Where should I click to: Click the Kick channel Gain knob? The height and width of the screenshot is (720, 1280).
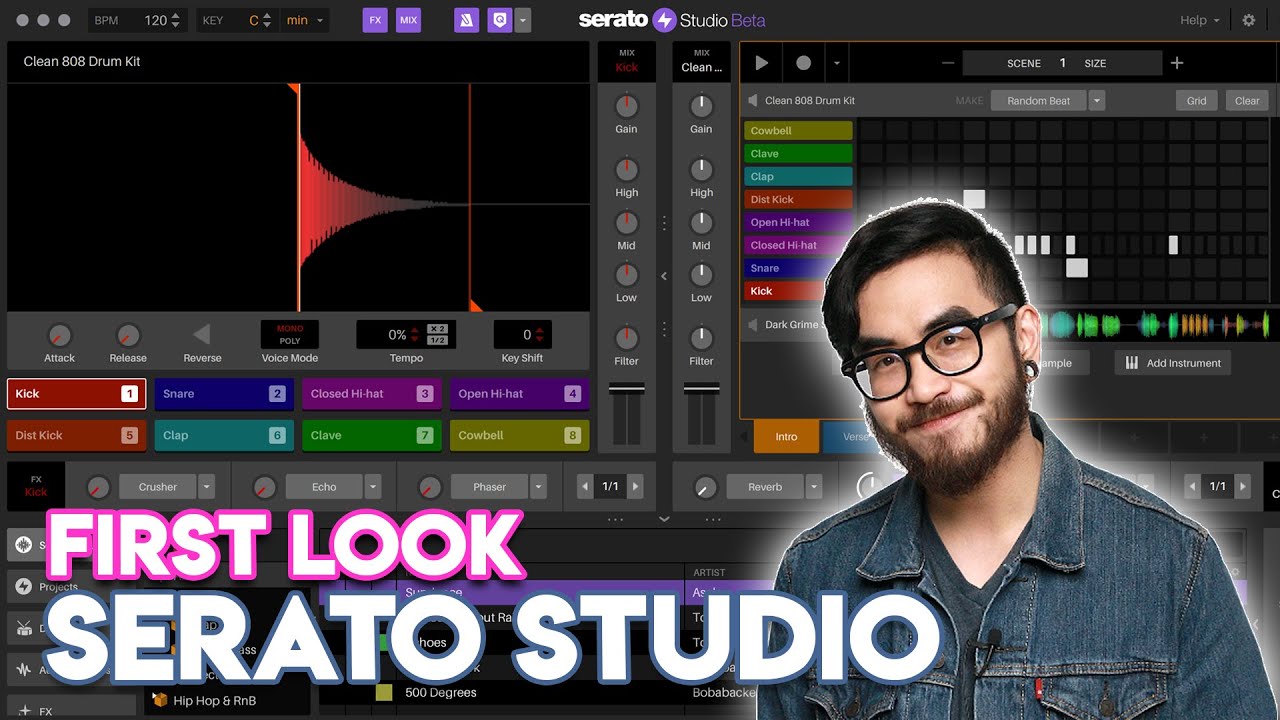tap(626, 105)
